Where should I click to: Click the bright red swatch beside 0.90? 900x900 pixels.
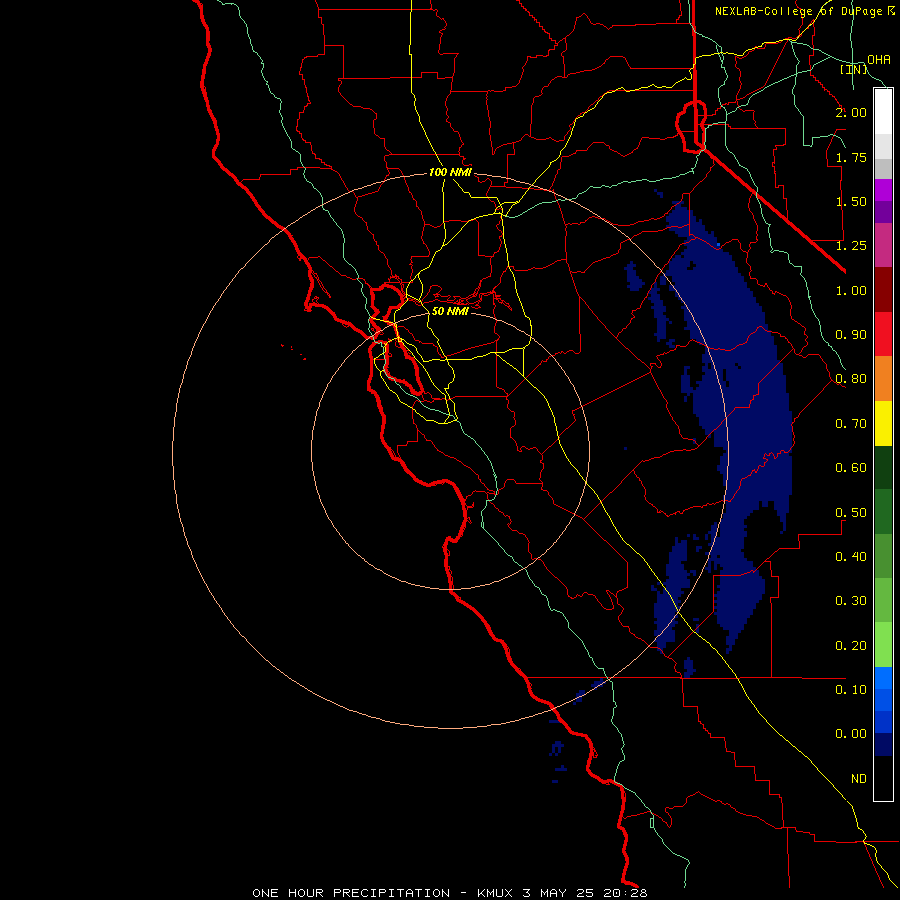pos(883,335)
